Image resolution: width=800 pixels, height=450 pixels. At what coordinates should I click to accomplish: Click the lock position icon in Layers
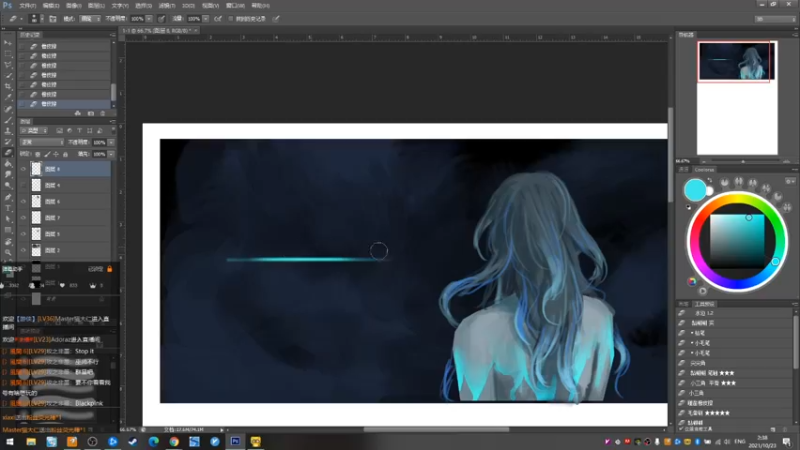(56, 154)
